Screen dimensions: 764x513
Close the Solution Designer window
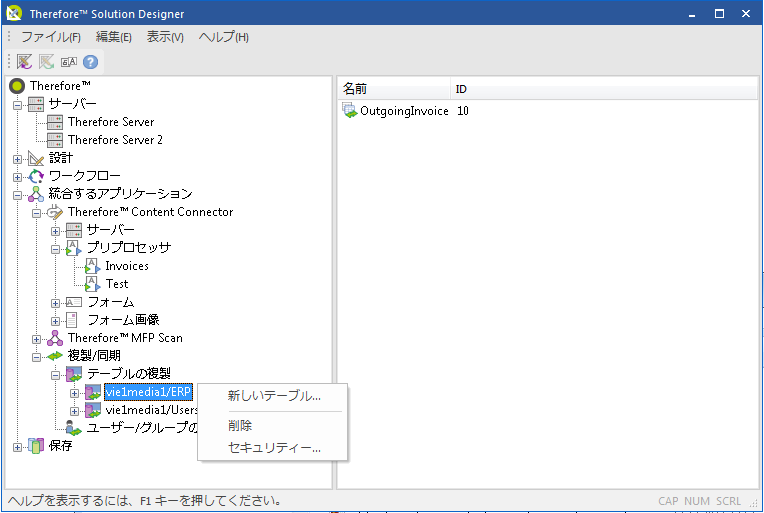pyautogui.click(x=745, y=14)
